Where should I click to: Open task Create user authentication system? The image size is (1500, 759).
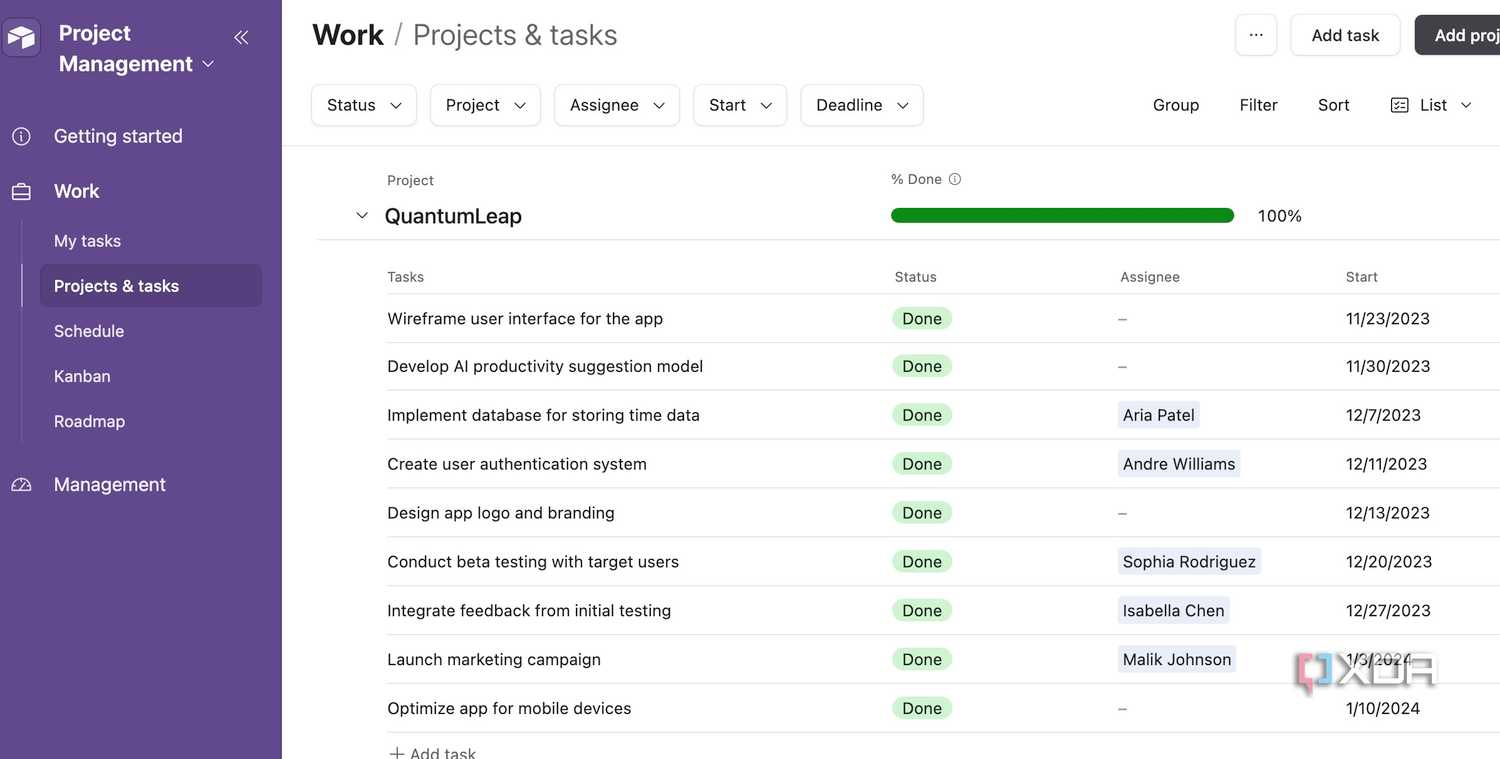(517, 464)
